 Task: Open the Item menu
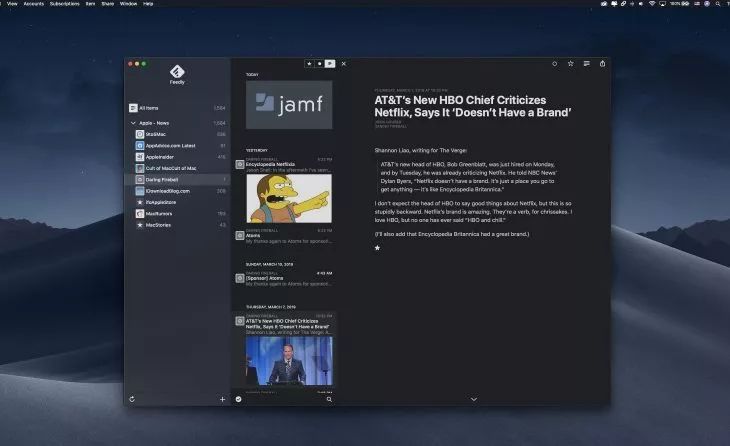90,3
